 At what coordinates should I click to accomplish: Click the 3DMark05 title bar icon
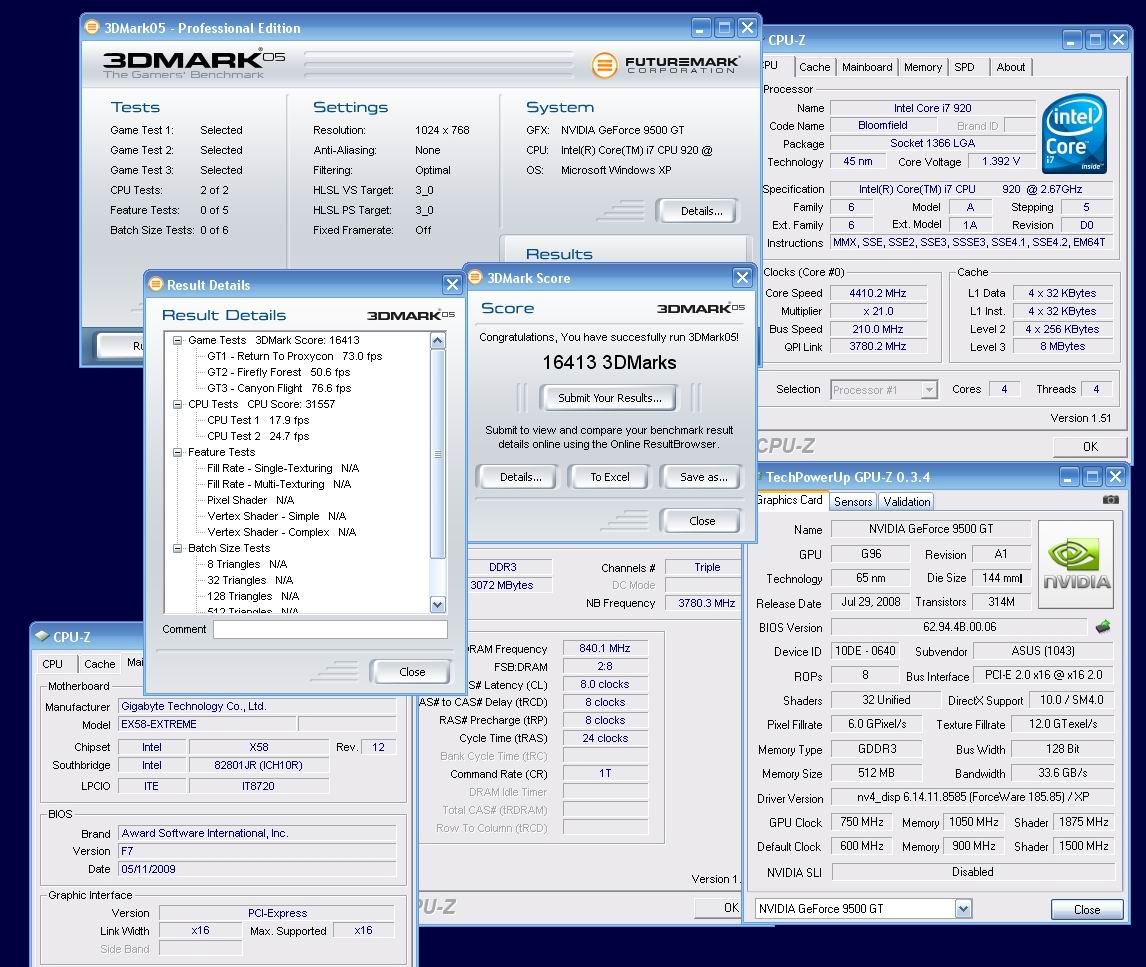(x=92, y=28)
